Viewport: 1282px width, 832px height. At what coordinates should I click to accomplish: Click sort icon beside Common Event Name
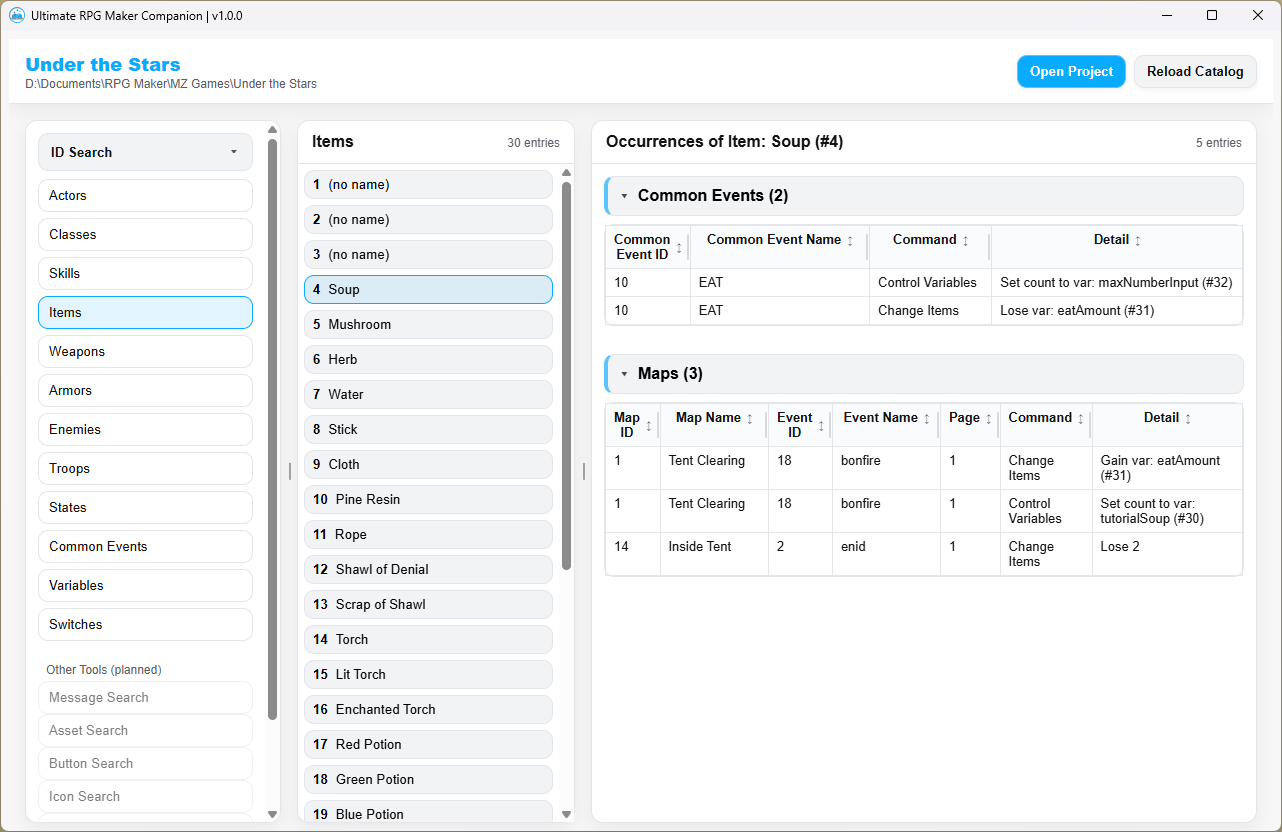click(850, 240)
